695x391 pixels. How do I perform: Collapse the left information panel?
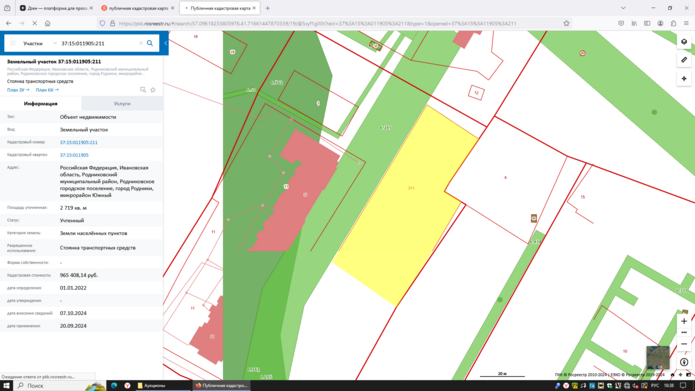165,43
